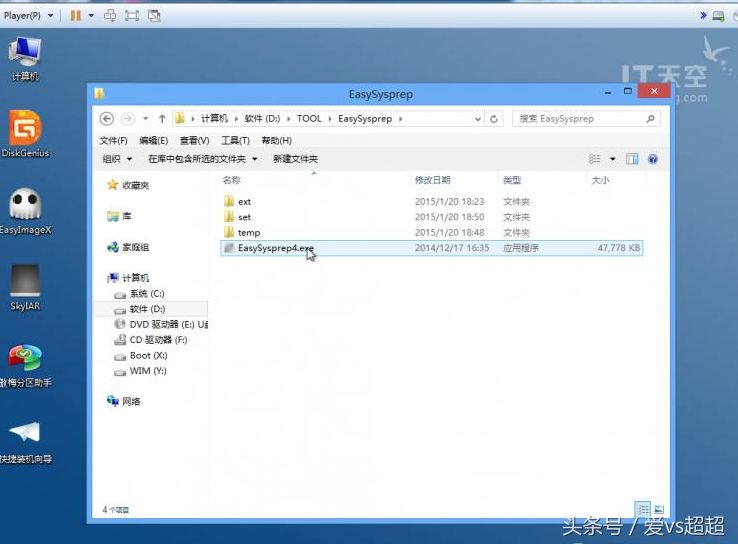Screen dimensions: 738x544
Task: Enter full screen mode in Player toolbar
Action: click(131, 16)
